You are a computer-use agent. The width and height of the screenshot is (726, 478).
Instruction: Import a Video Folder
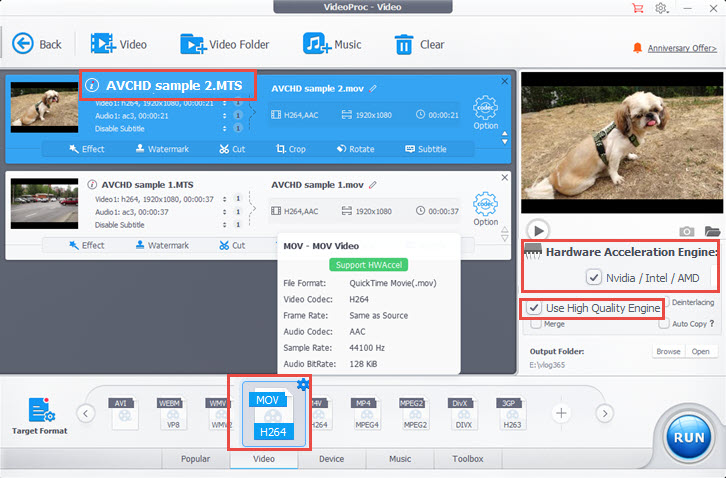[225, 44]
